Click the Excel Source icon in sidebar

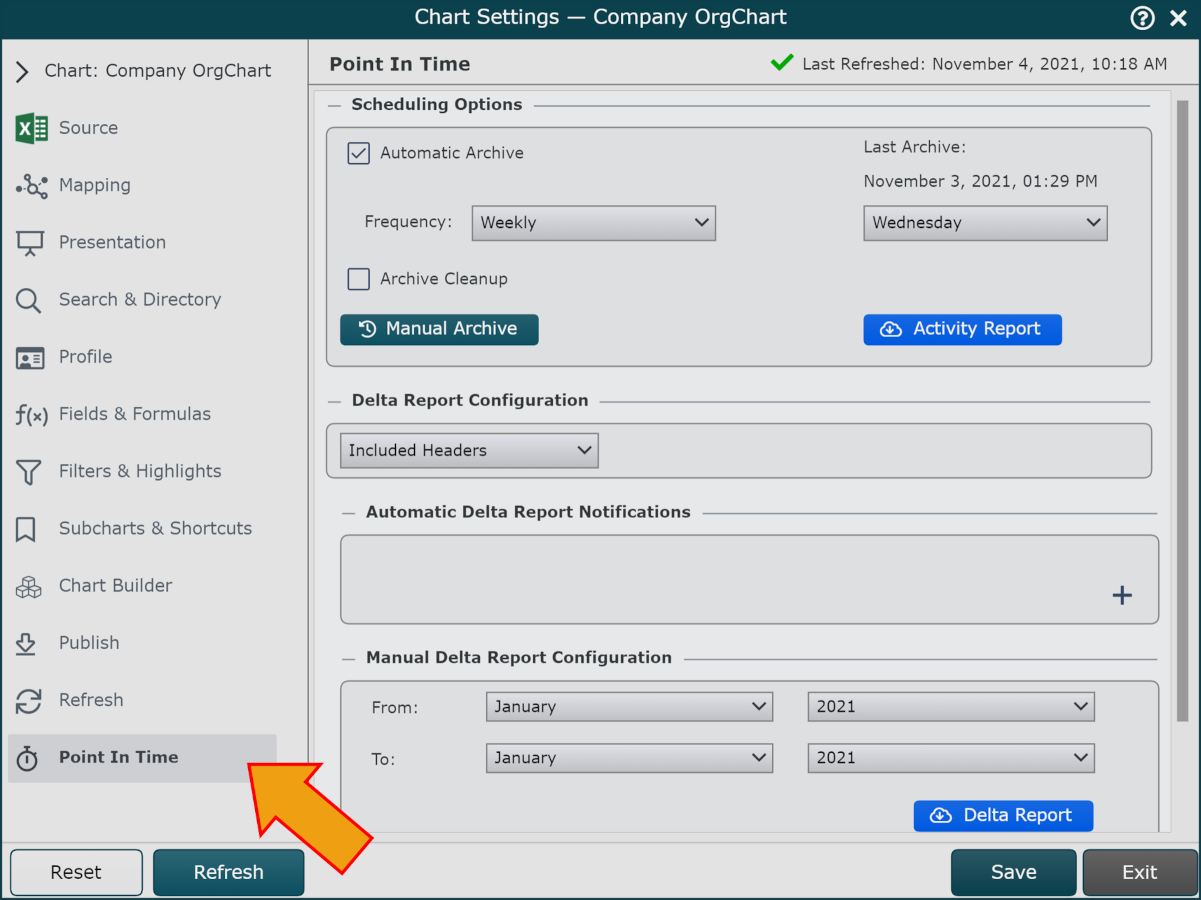tap(31, 128)
